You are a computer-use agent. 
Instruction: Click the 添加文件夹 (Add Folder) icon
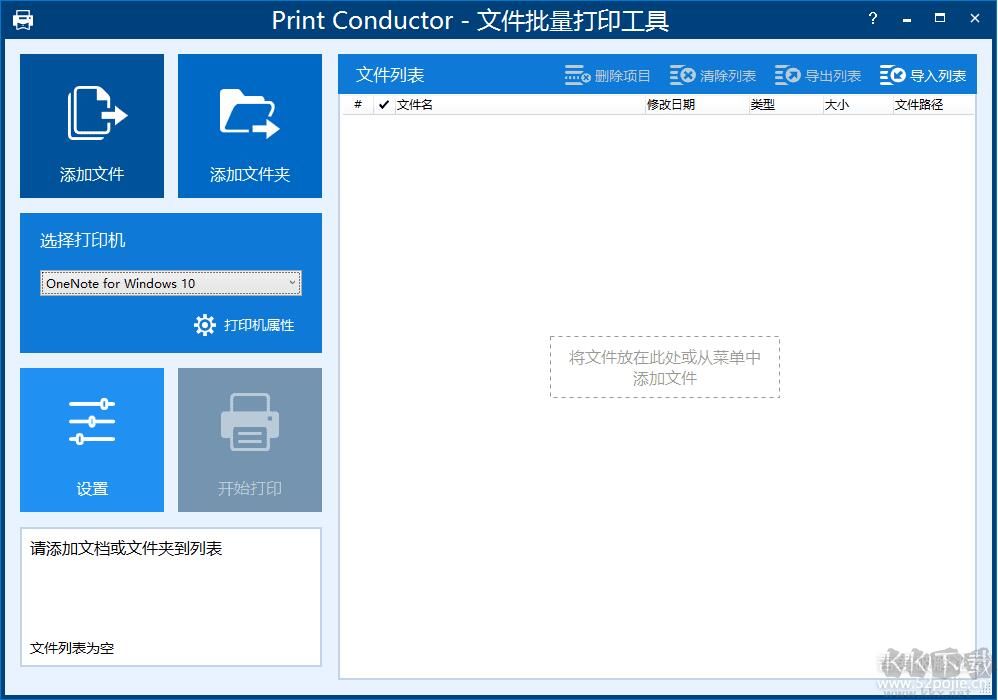pyautogui.click(x=249, y=110)
